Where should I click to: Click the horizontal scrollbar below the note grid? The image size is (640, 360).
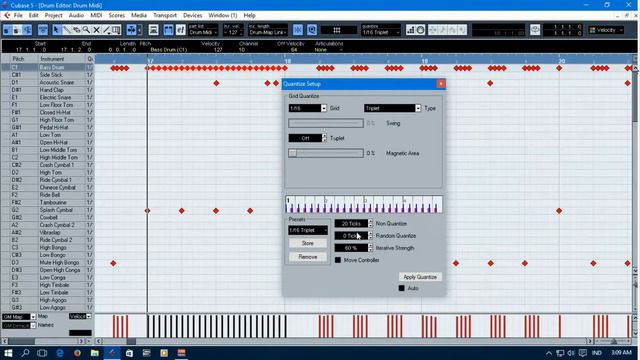coord(344,341)
